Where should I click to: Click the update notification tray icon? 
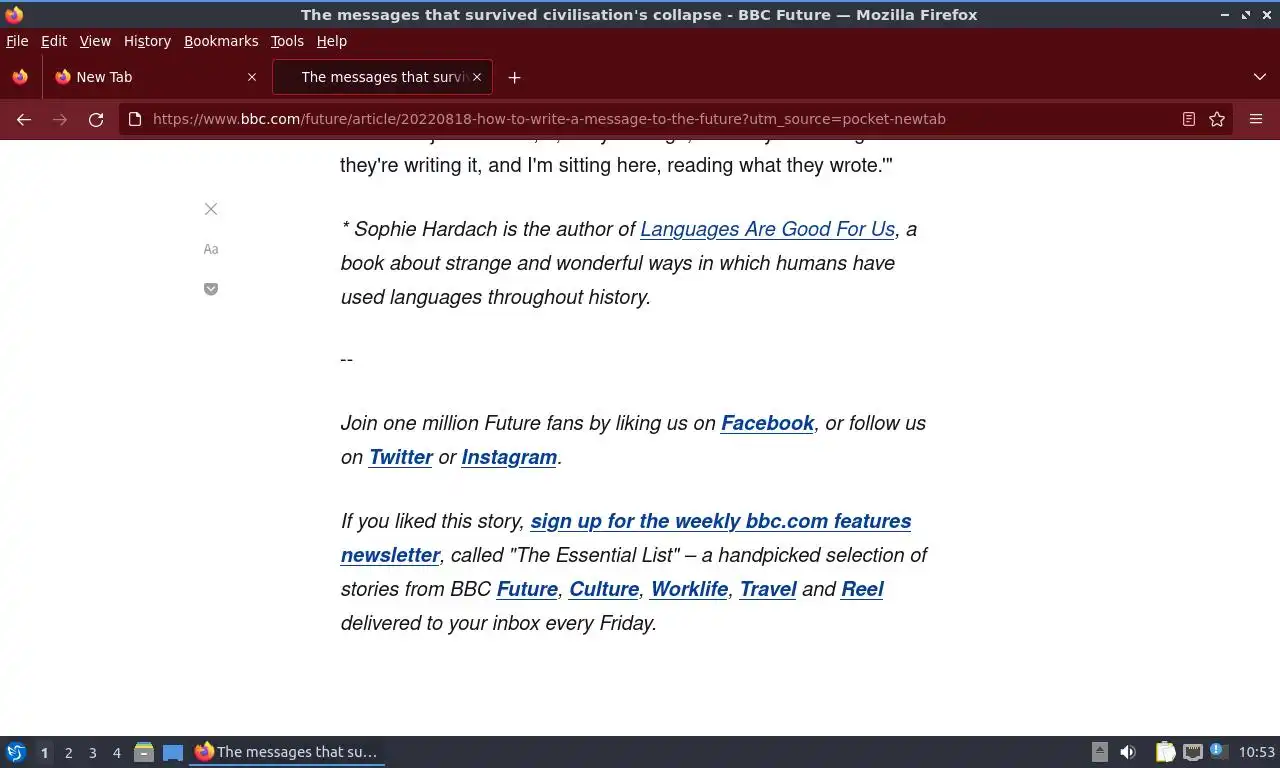point(1218,751)
